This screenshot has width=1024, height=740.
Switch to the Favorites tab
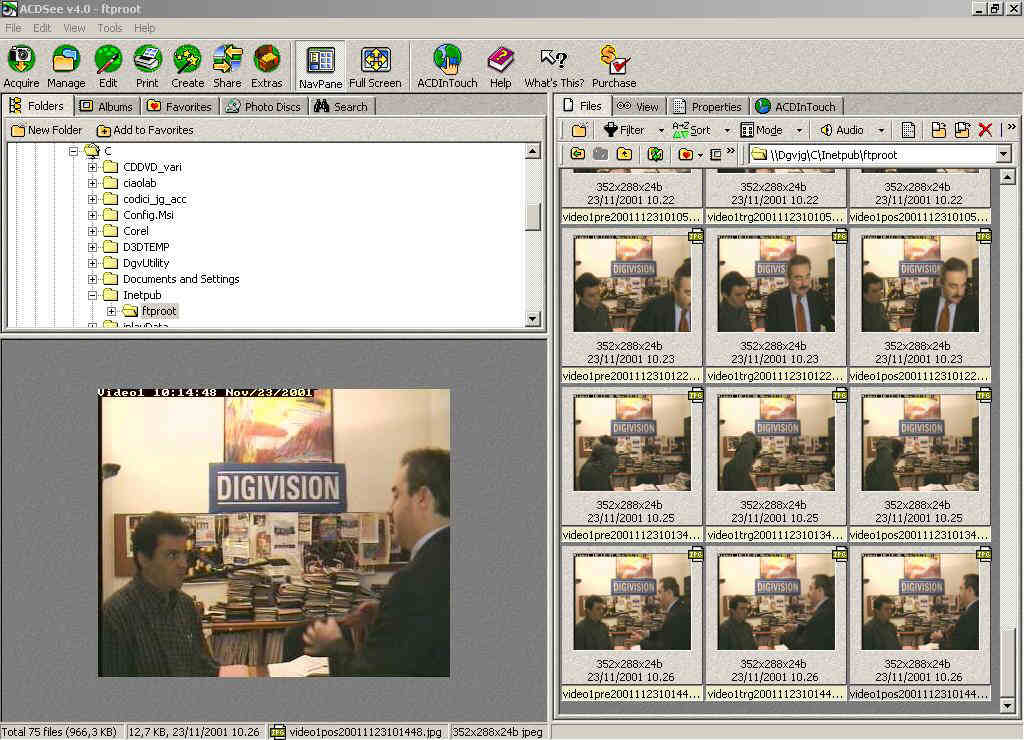[x=180, y=106]
